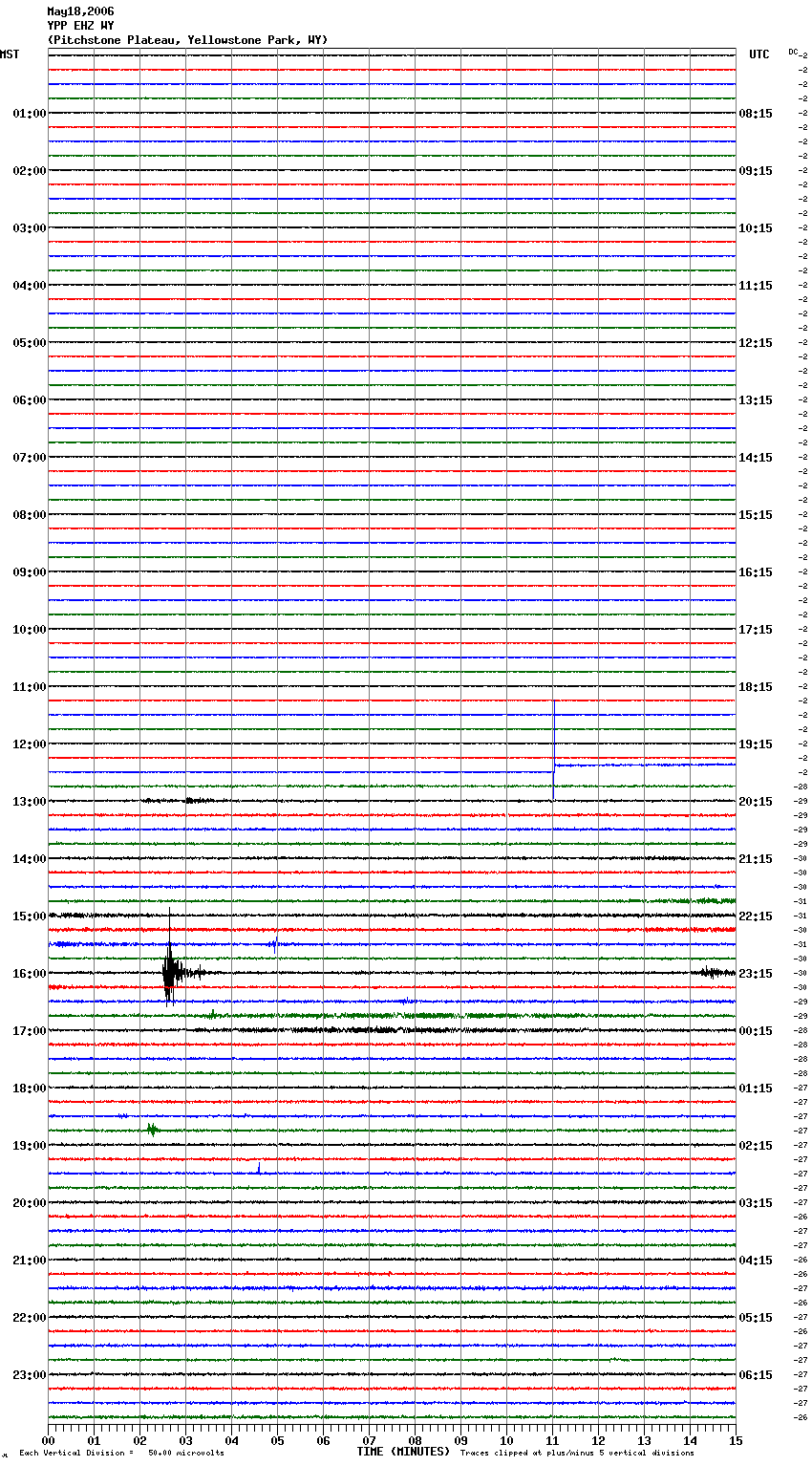Select the 03:00 MST time label
This screenshot has height=1466, width=812.
[x=30, y=228]
